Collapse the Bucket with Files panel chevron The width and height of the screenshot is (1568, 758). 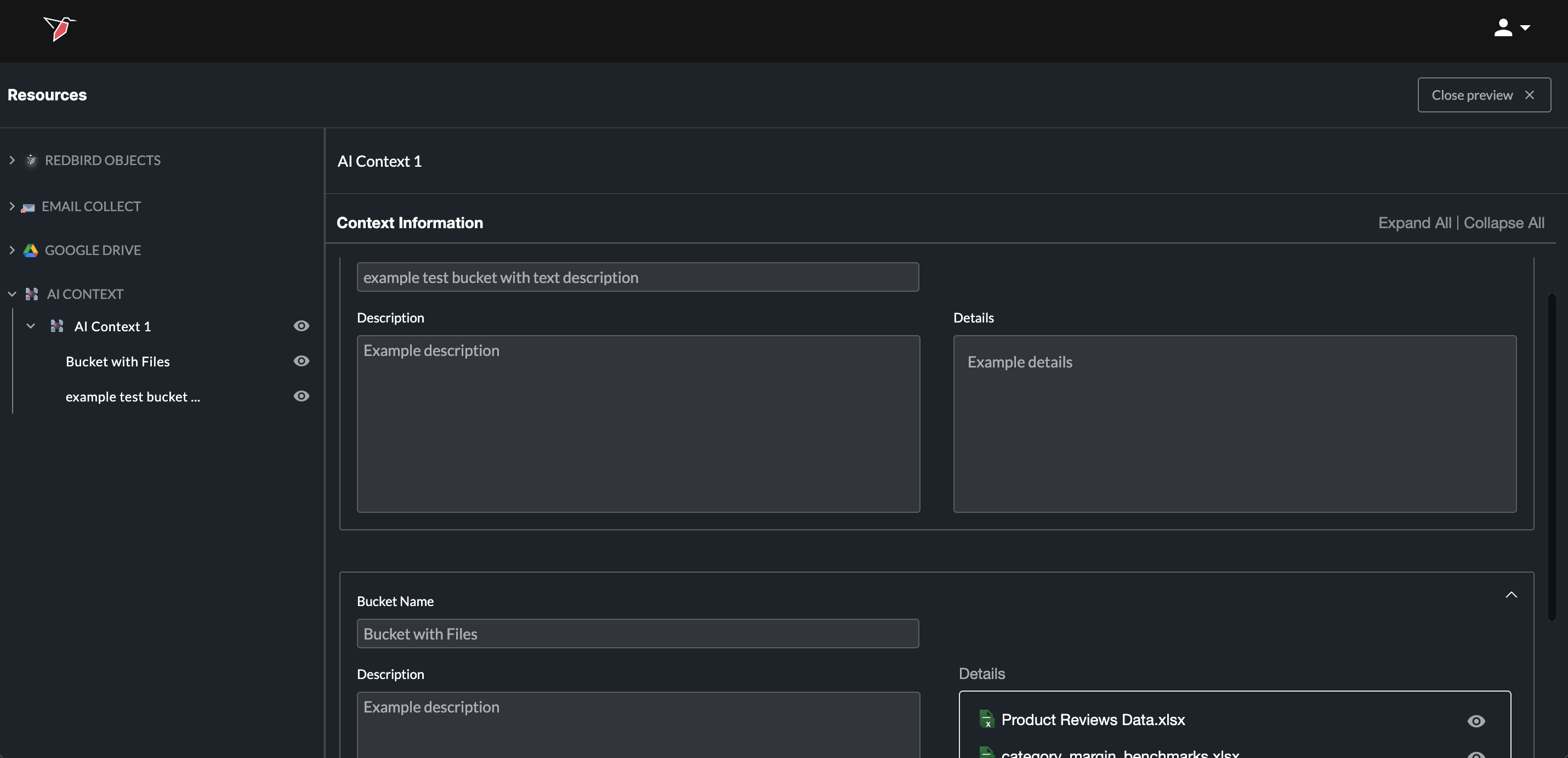1511,595
